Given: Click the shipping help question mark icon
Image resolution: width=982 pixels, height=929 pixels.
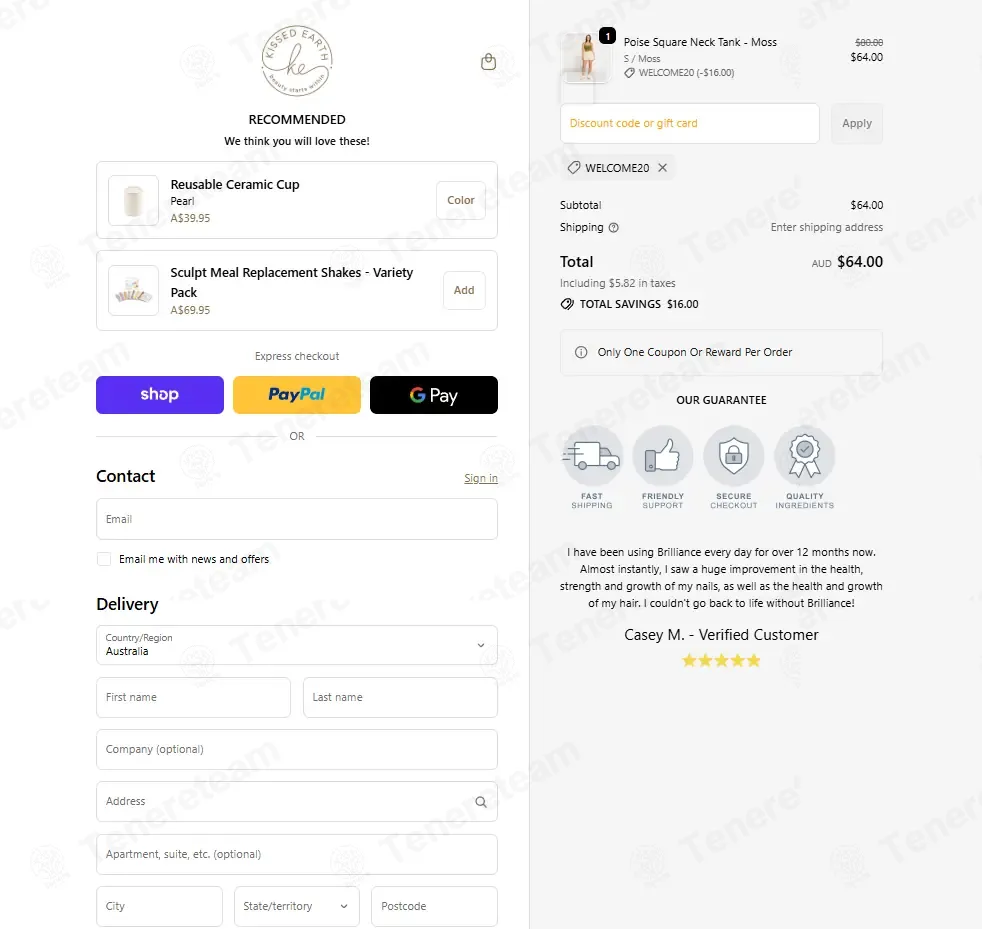Looking at the screenshot, I should tap(614, 227).
